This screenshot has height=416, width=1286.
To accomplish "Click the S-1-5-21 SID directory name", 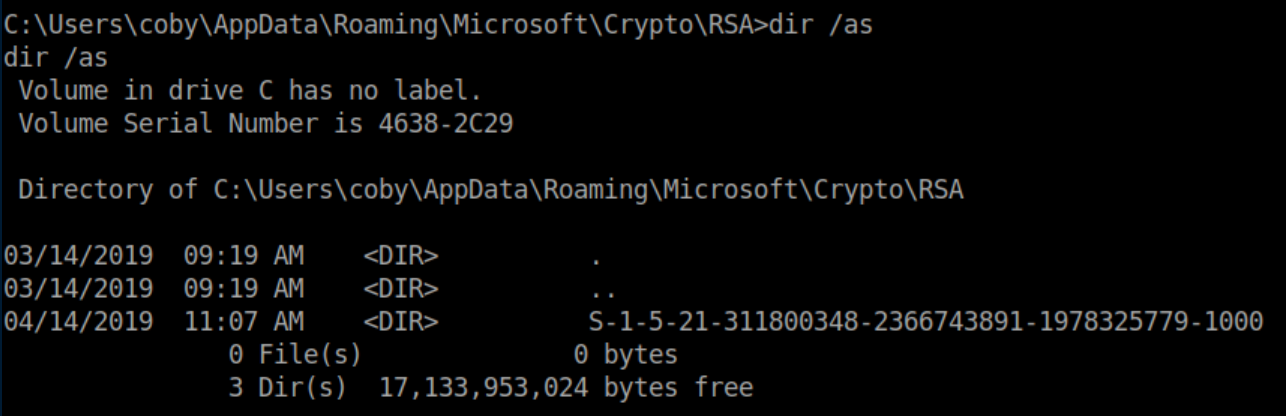I will 926,322.
